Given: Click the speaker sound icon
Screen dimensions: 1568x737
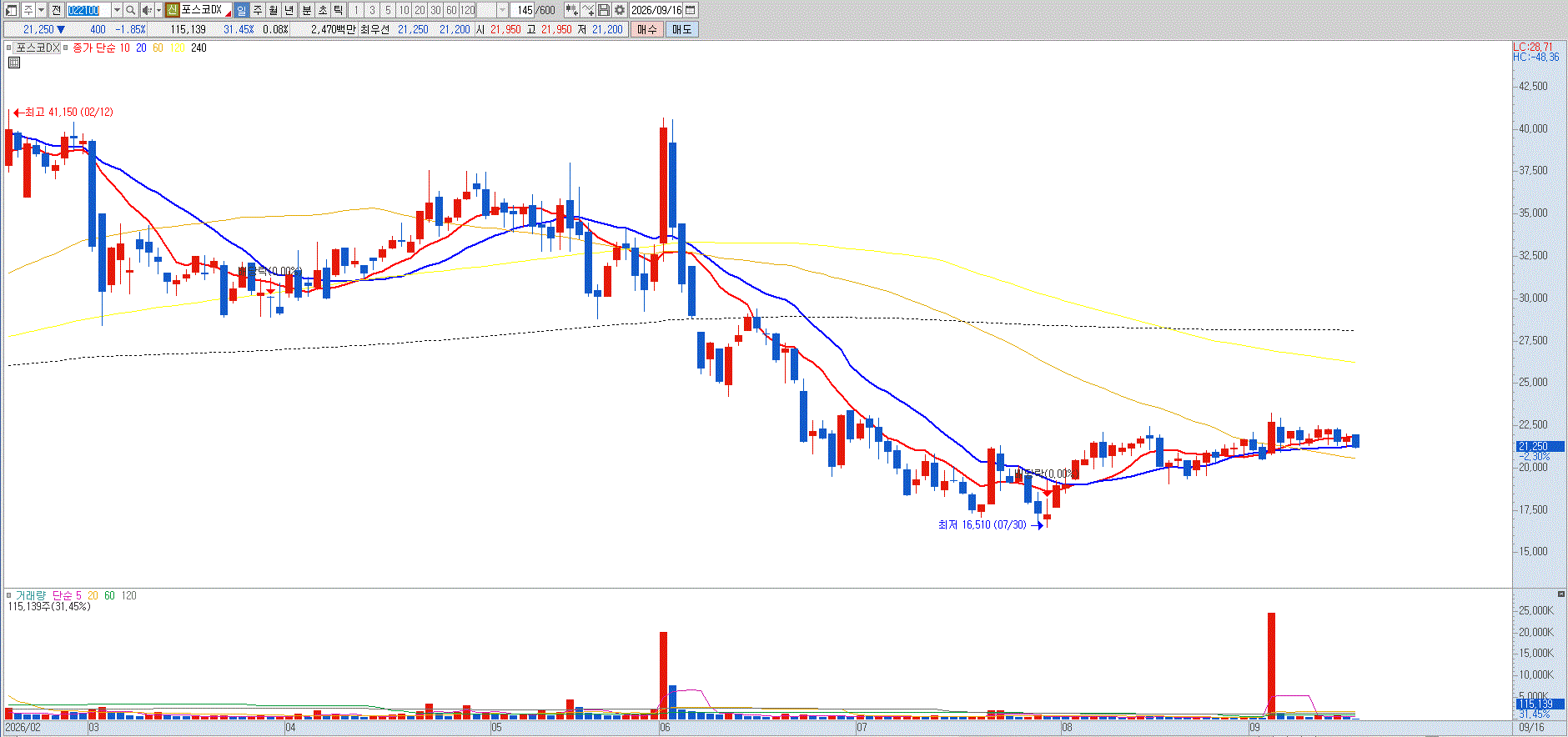Looking at the screenshot, I should tap(147, 10).
